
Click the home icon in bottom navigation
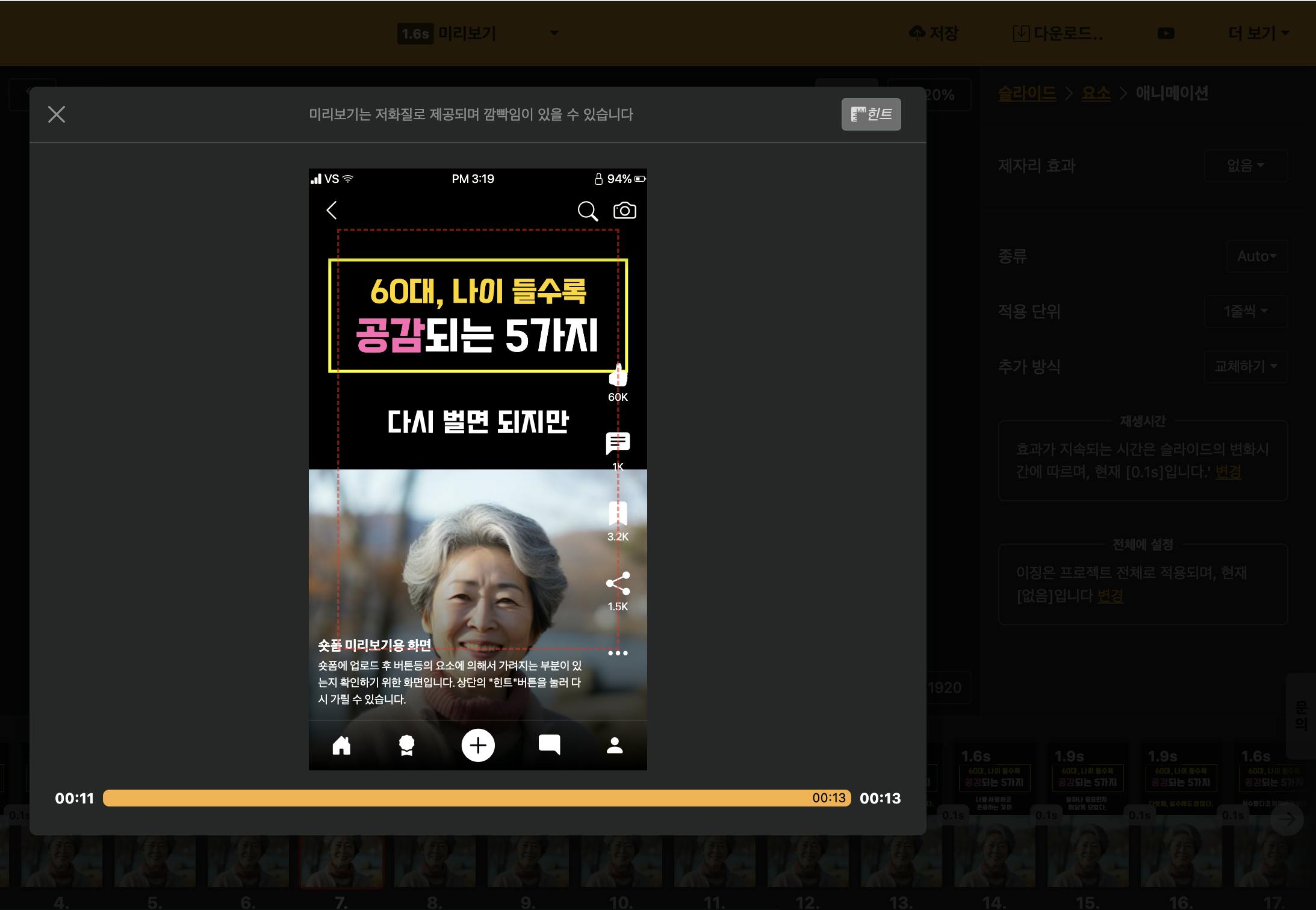point(341,745)
